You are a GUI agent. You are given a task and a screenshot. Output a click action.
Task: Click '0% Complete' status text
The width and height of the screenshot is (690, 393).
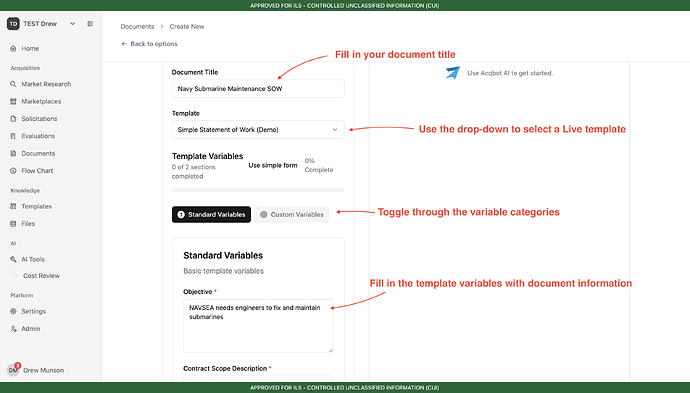coord(319,165)
